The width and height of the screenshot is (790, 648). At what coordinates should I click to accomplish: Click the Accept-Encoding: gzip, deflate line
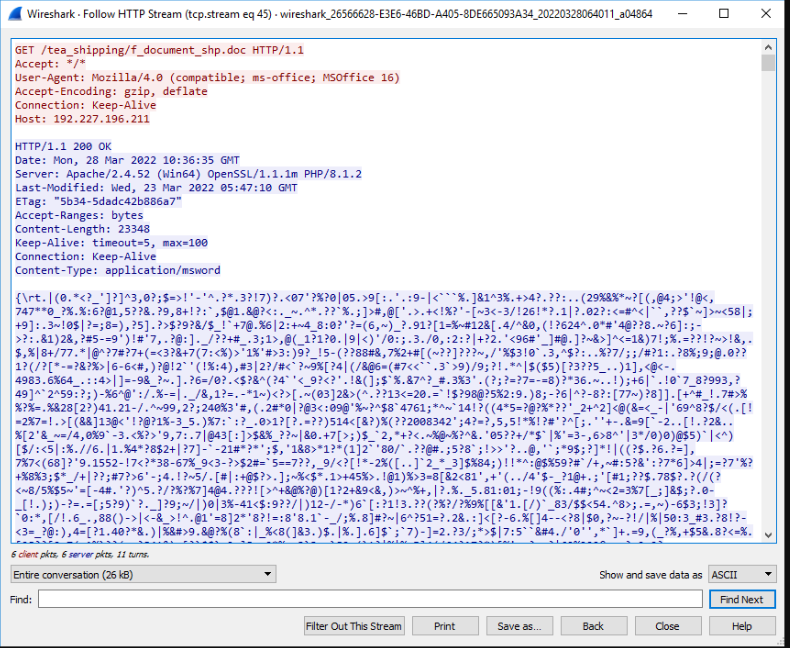pyautogui.click(x=111, y=91)
